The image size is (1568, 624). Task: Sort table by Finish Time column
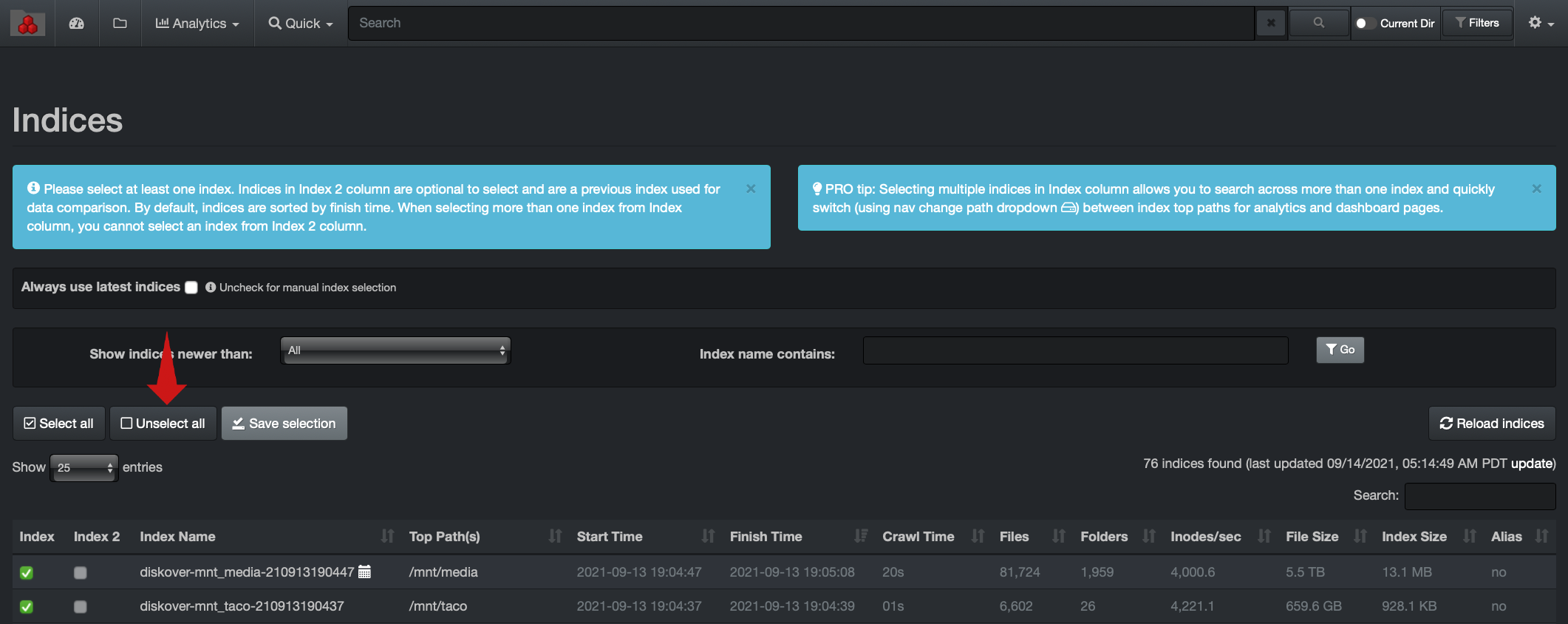tap(766, 537)
